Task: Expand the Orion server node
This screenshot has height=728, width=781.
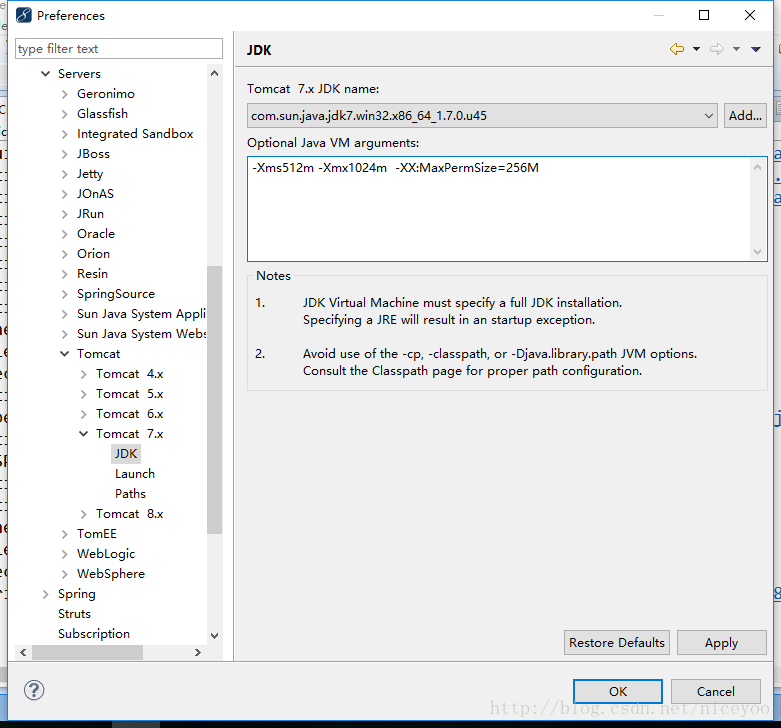Action: coord(64,254)
